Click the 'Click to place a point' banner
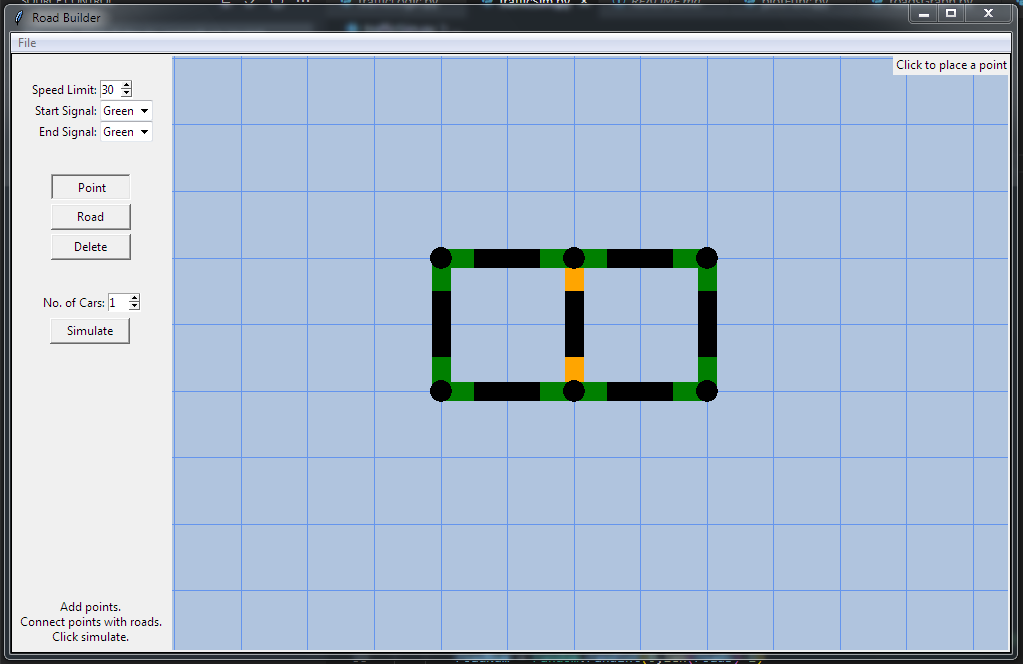 (949, 64)
